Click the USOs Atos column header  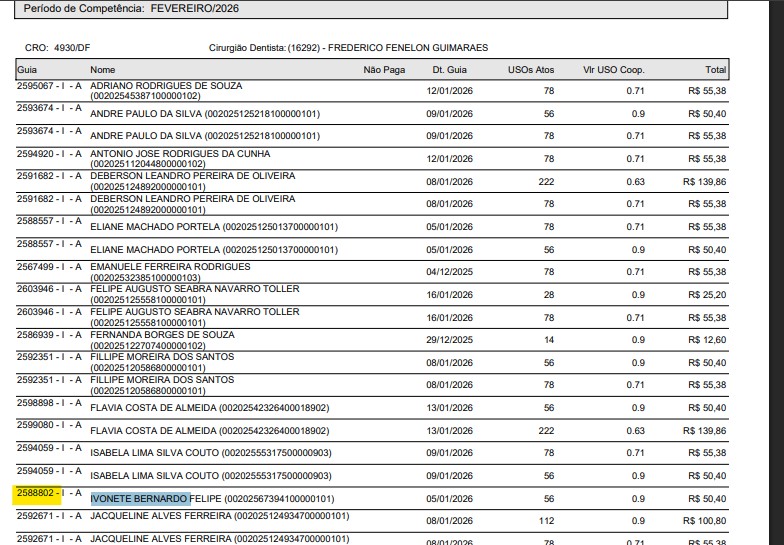[531, 70]
